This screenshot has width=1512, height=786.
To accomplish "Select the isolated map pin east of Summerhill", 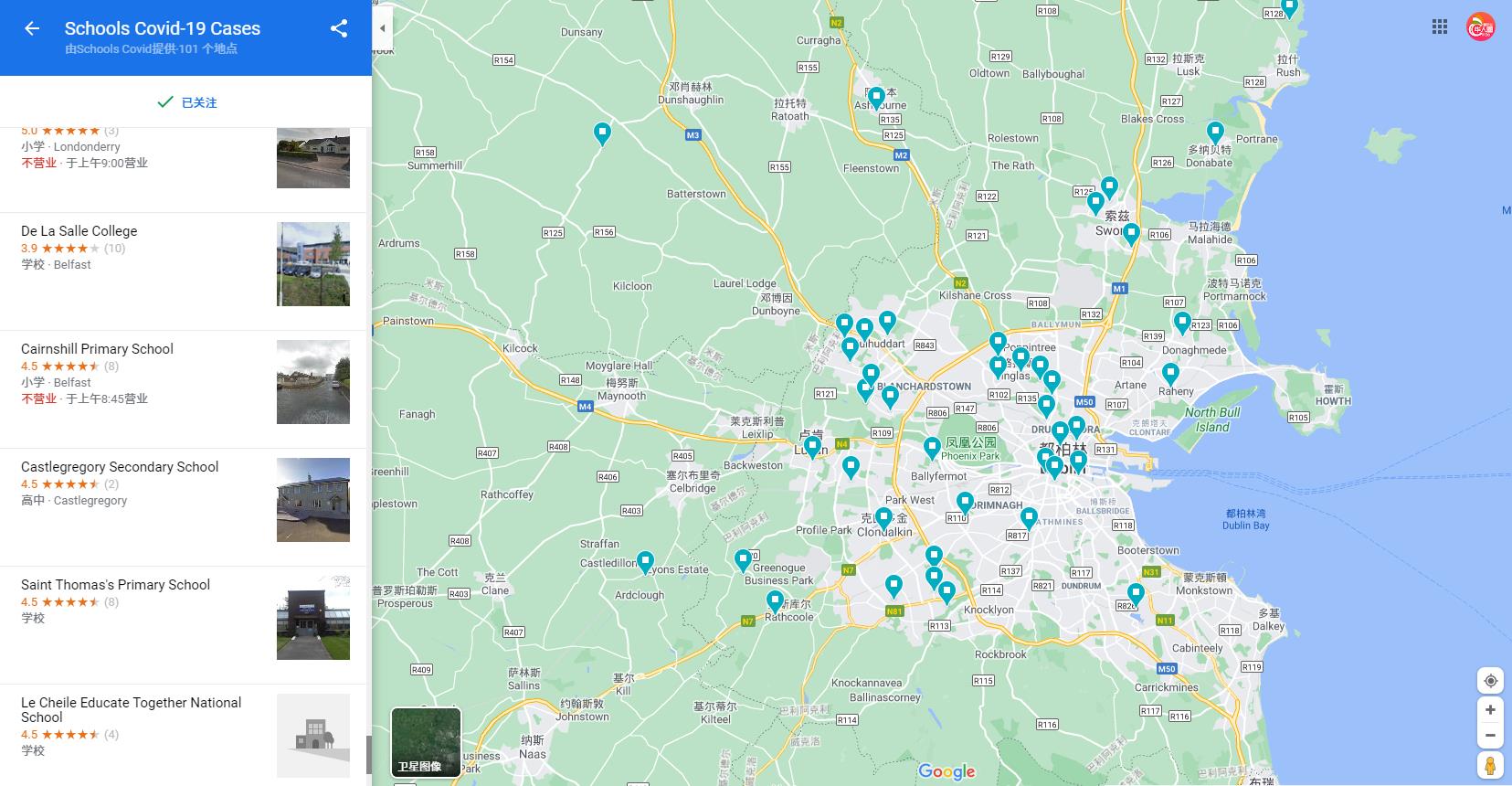I will (x=602, y=133).
